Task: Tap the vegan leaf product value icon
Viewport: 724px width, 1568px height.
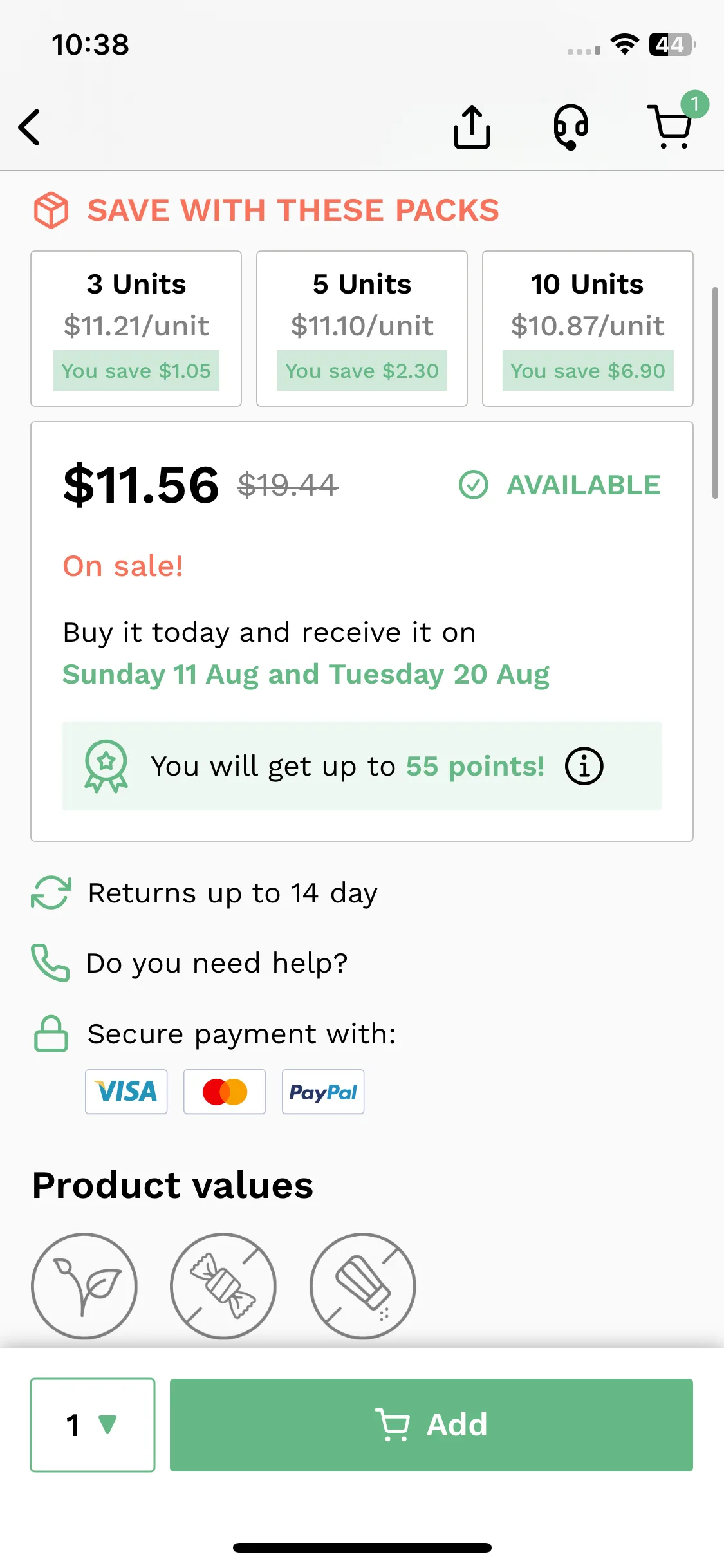Action: [84, 1285]
